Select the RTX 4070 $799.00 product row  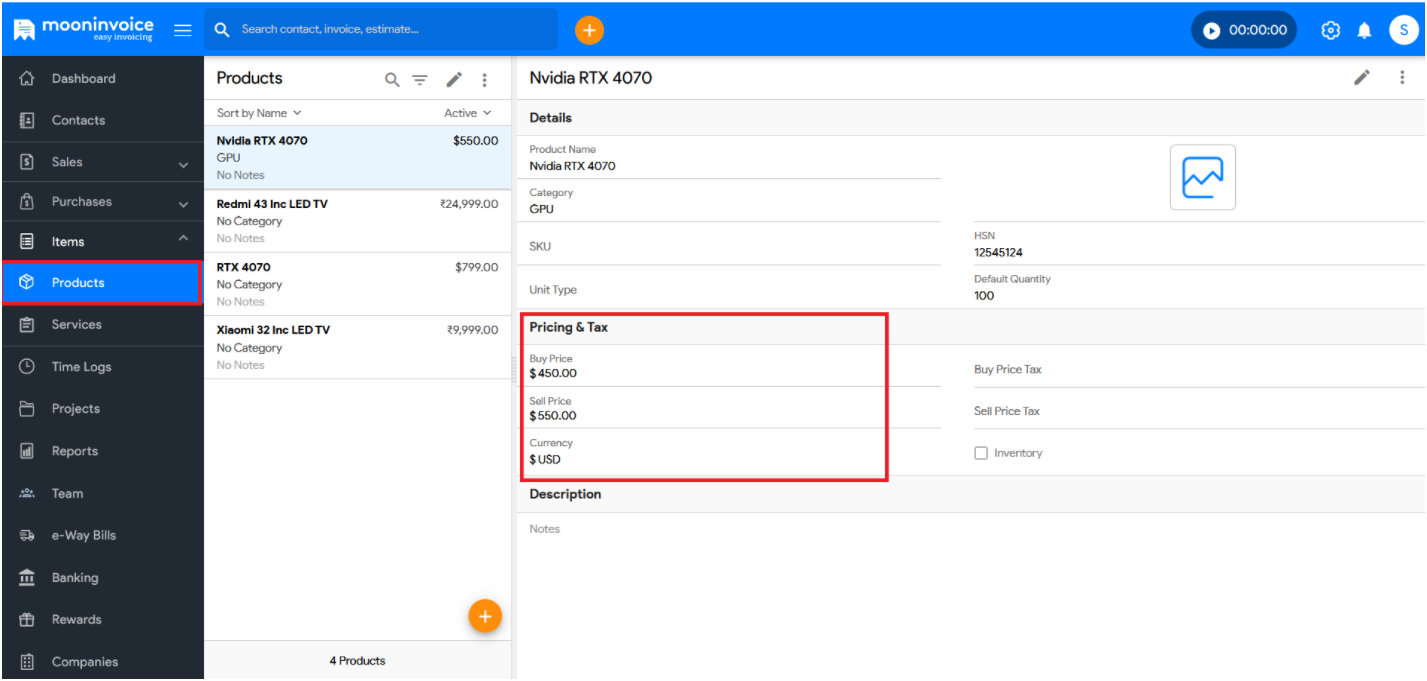357,284
